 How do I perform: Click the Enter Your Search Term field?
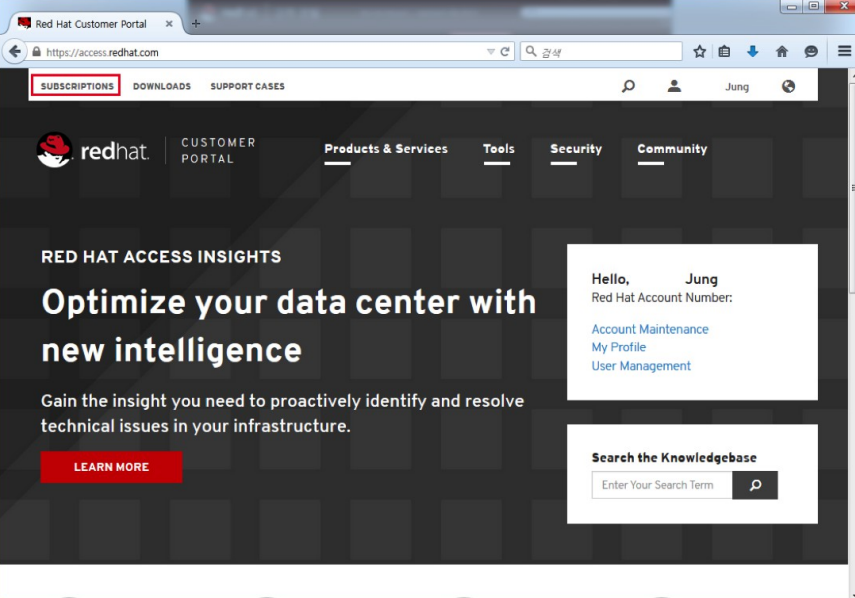[x=661, y=485]
